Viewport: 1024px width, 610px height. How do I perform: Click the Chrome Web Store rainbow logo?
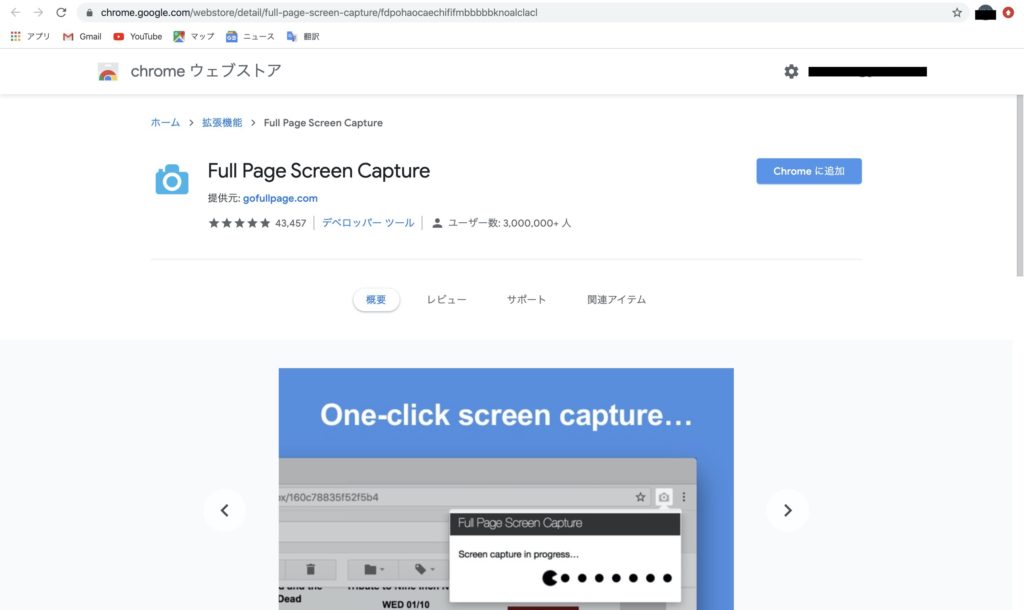pyautogui.click(x=108, y=71)
